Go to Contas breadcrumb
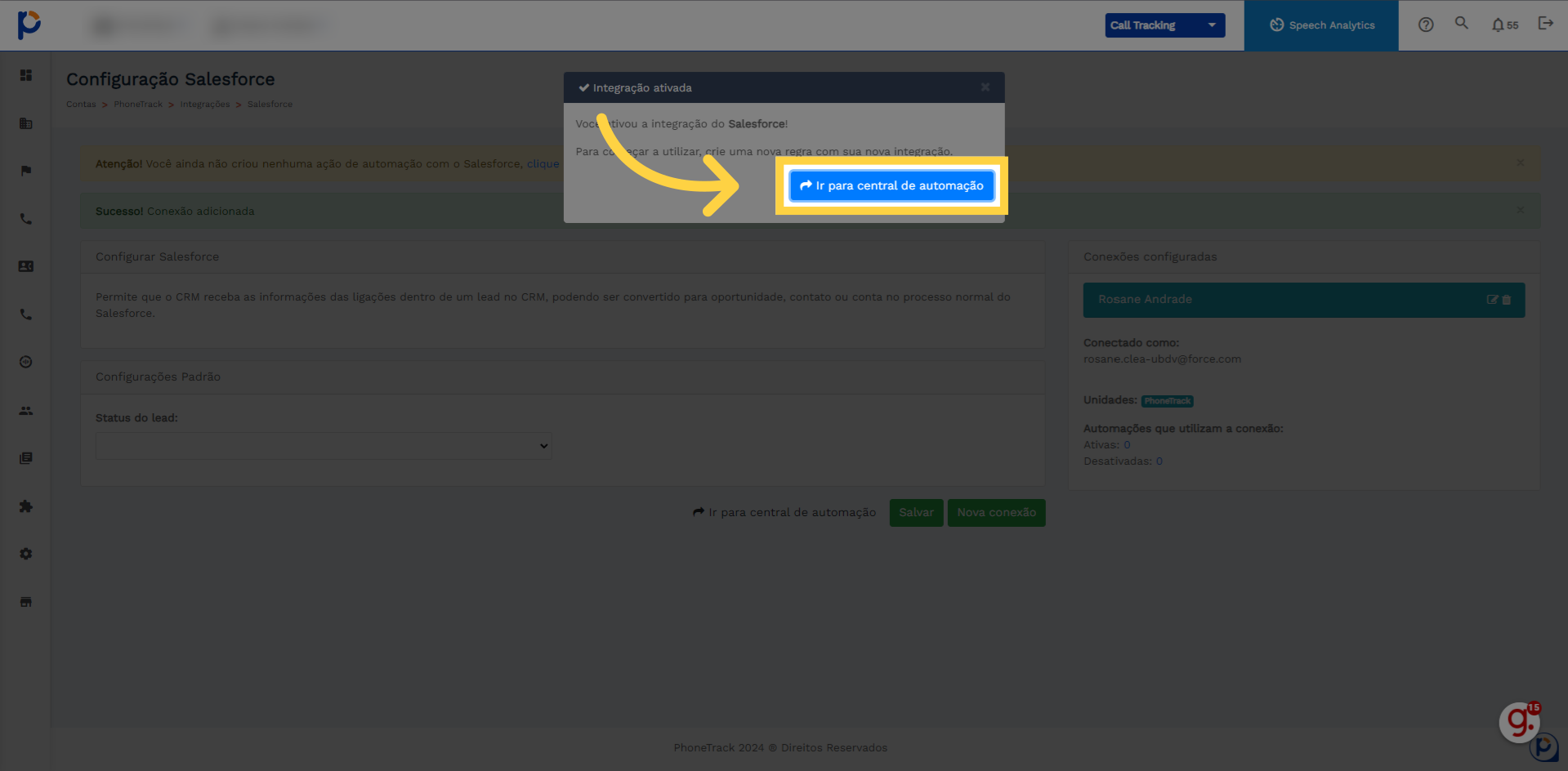Viewport: 1568px width, 771px height. tap(81, 105)
